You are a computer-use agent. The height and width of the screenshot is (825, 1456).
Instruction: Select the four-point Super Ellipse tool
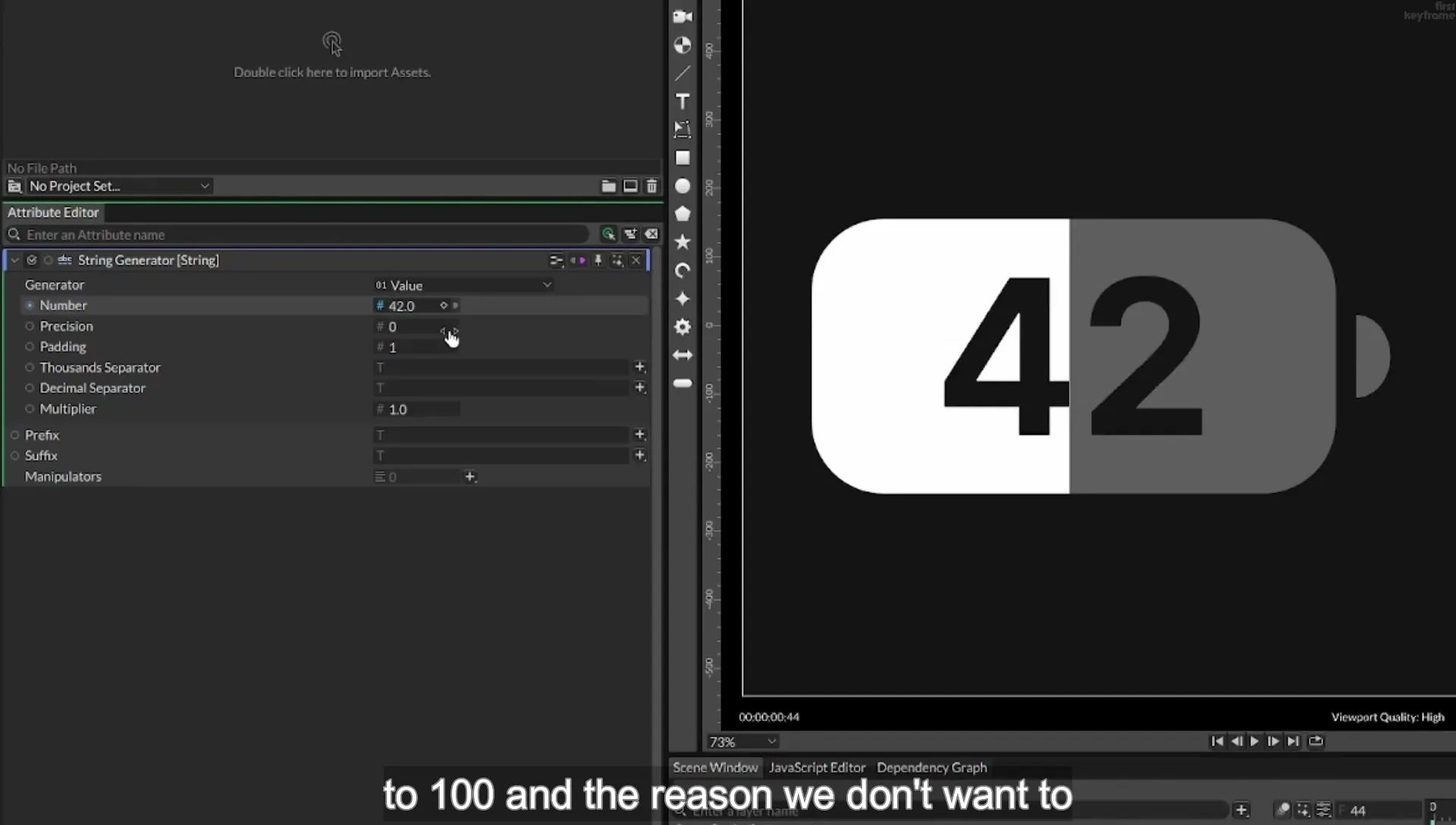point(682,299)
